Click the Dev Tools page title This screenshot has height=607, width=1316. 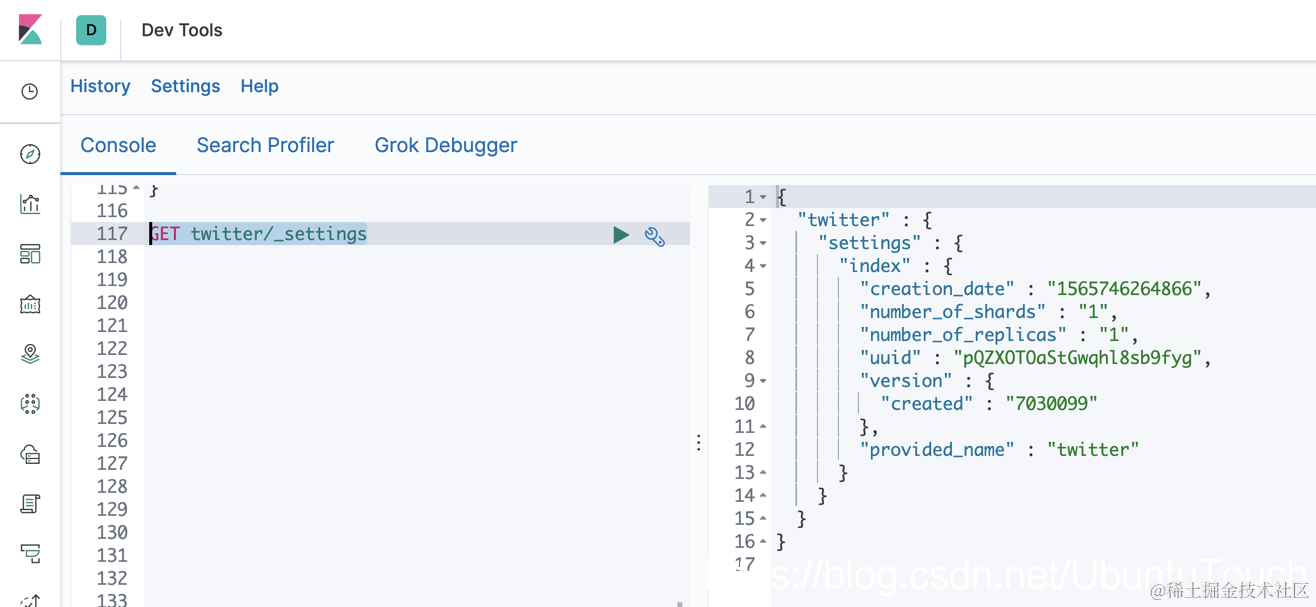pos(182,30)
